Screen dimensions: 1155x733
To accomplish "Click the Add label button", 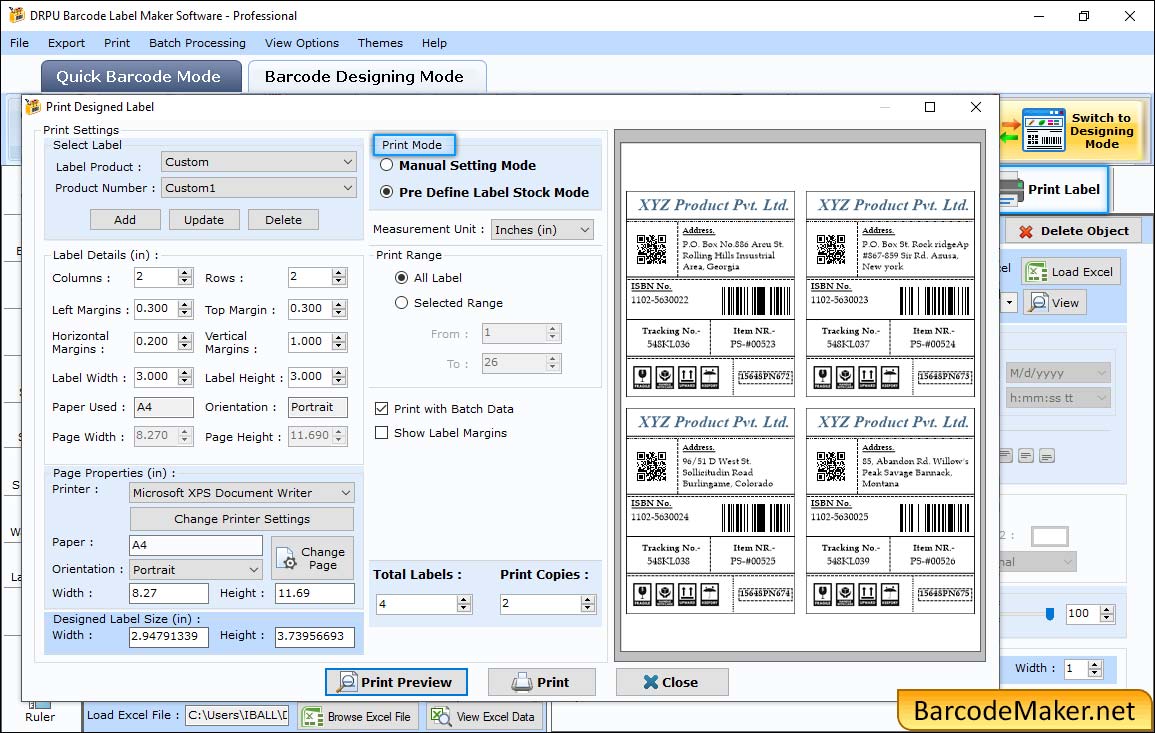I will pos(125,220).
